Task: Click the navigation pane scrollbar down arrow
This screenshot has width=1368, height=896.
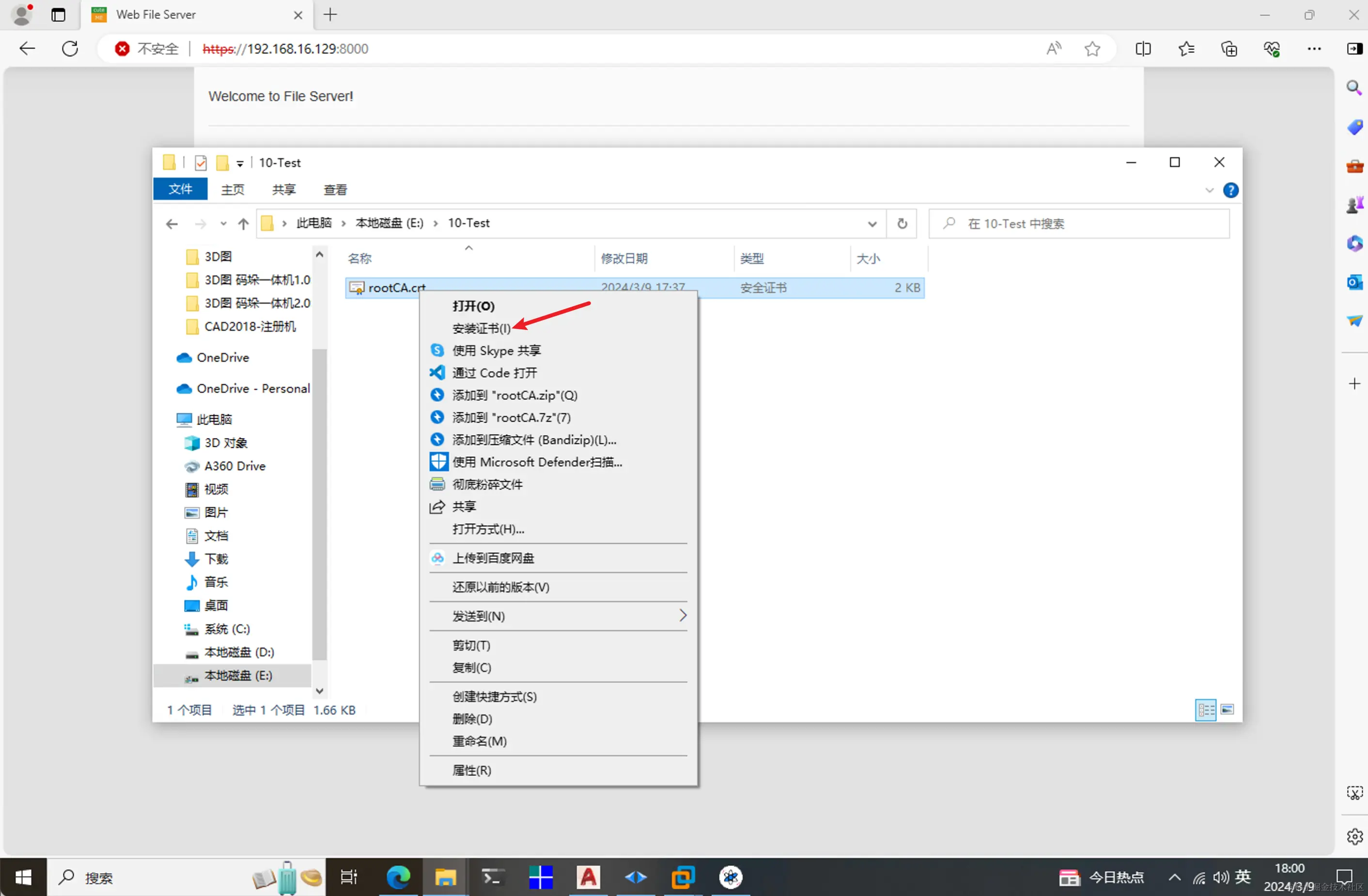Action: (320, 691)
